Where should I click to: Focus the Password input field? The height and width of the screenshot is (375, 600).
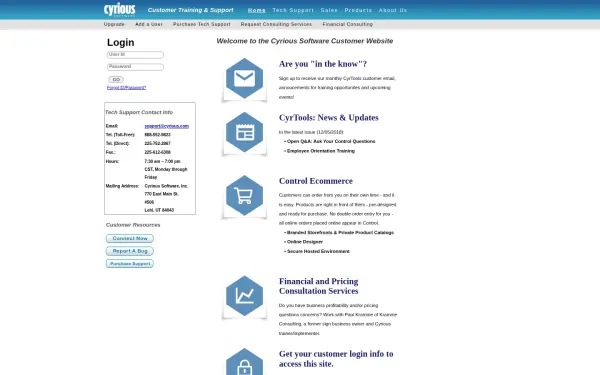click(x=135, y=67)
